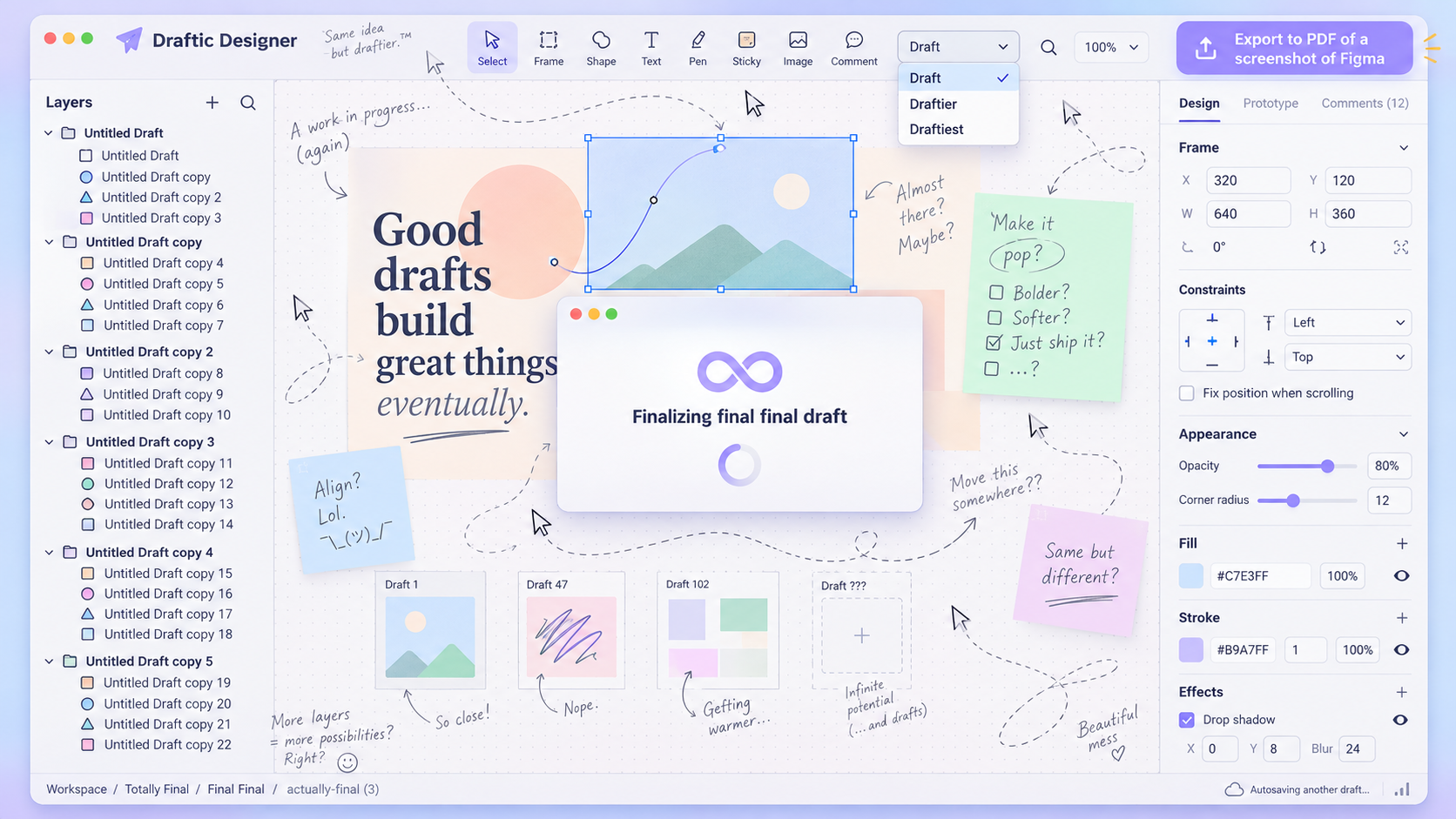Click the Image tool
Viewport: 1456px width, 819px height.
(798, 48)
